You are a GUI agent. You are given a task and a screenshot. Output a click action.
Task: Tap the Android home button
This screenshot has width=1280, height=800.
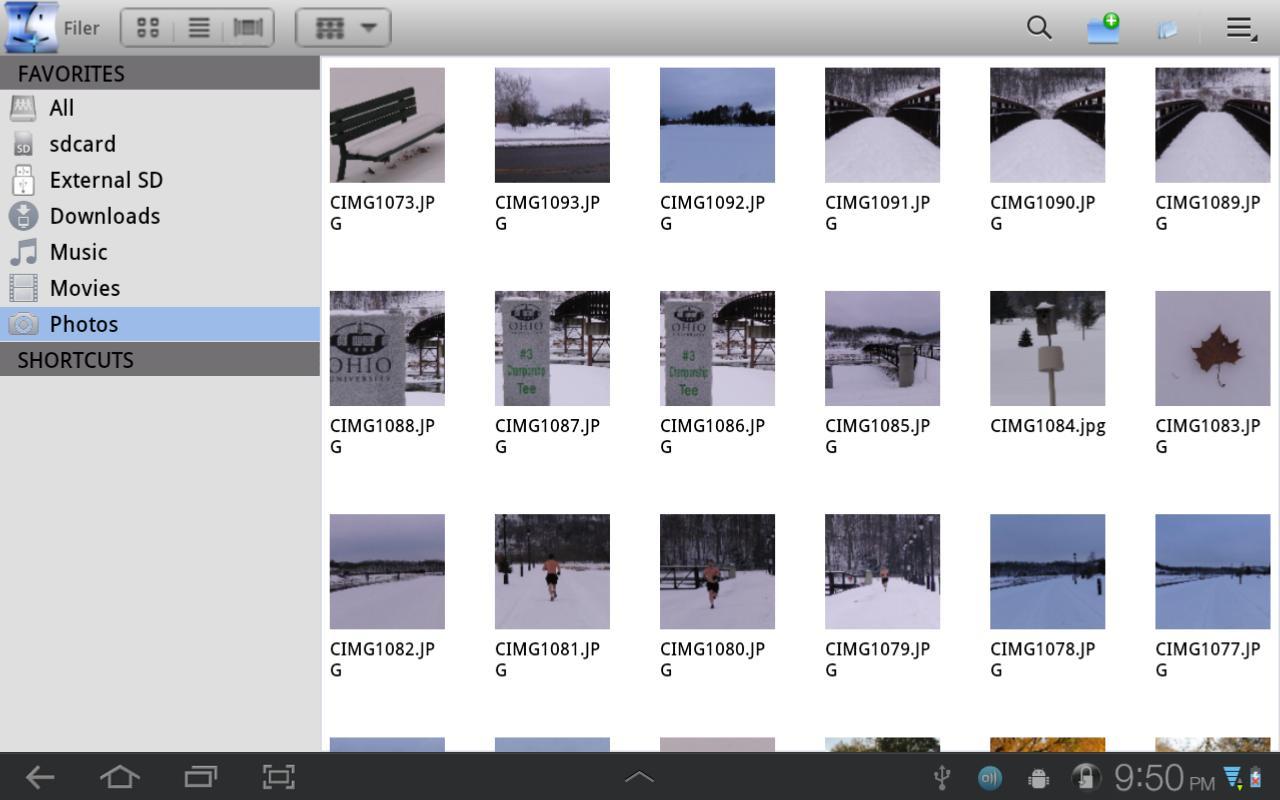click(119, 777)
